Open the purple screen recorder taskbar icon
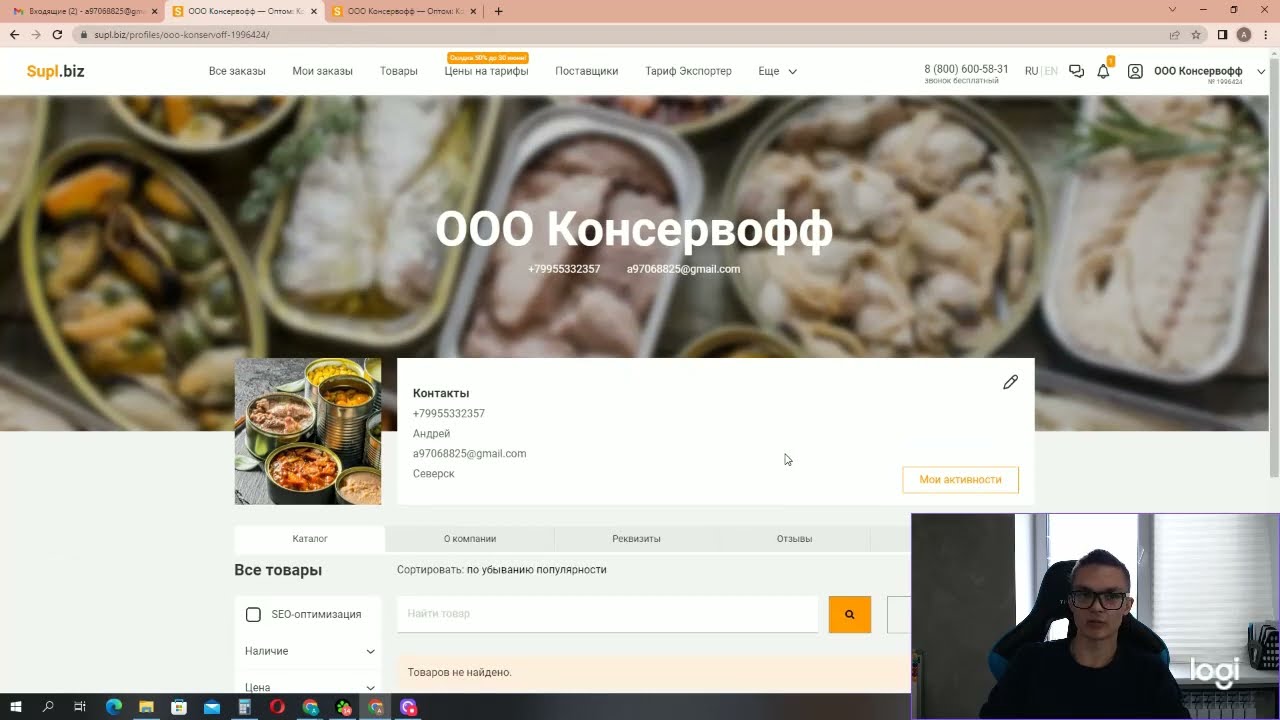1280x720 pixels. 408,707
